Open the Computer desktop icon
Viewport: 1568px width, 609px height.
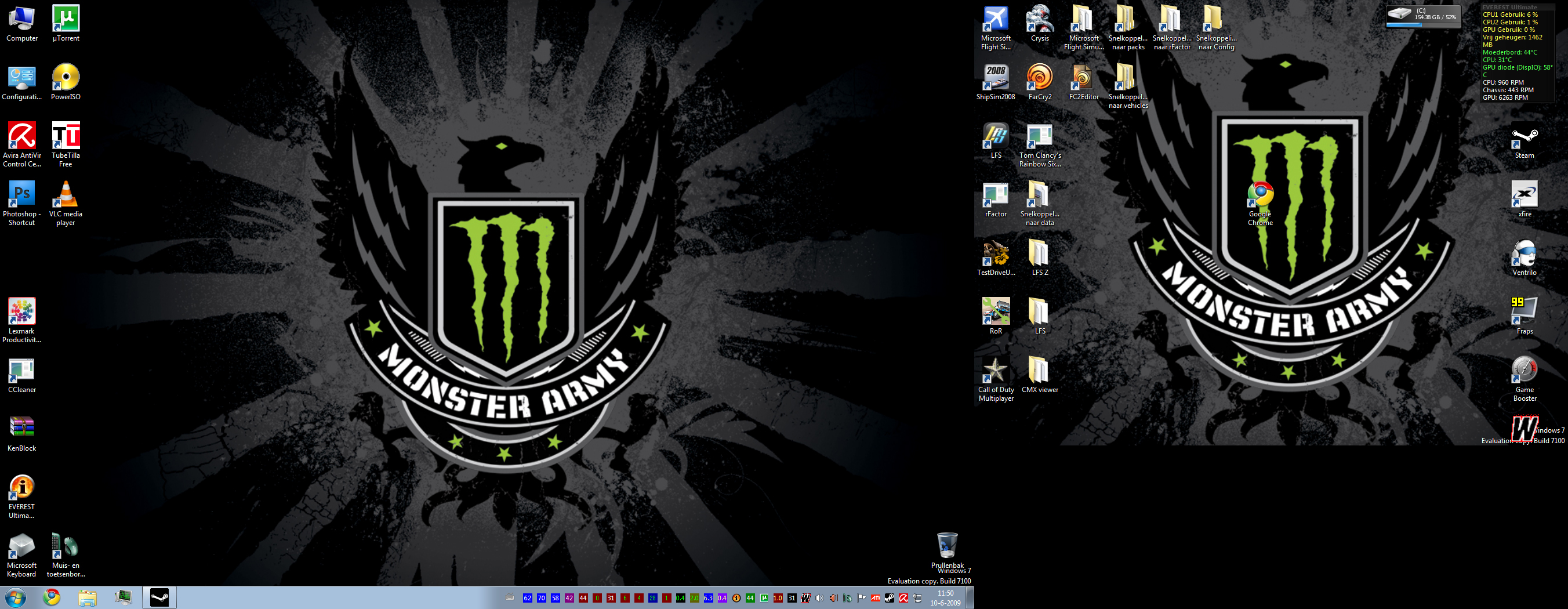[22, 24]
